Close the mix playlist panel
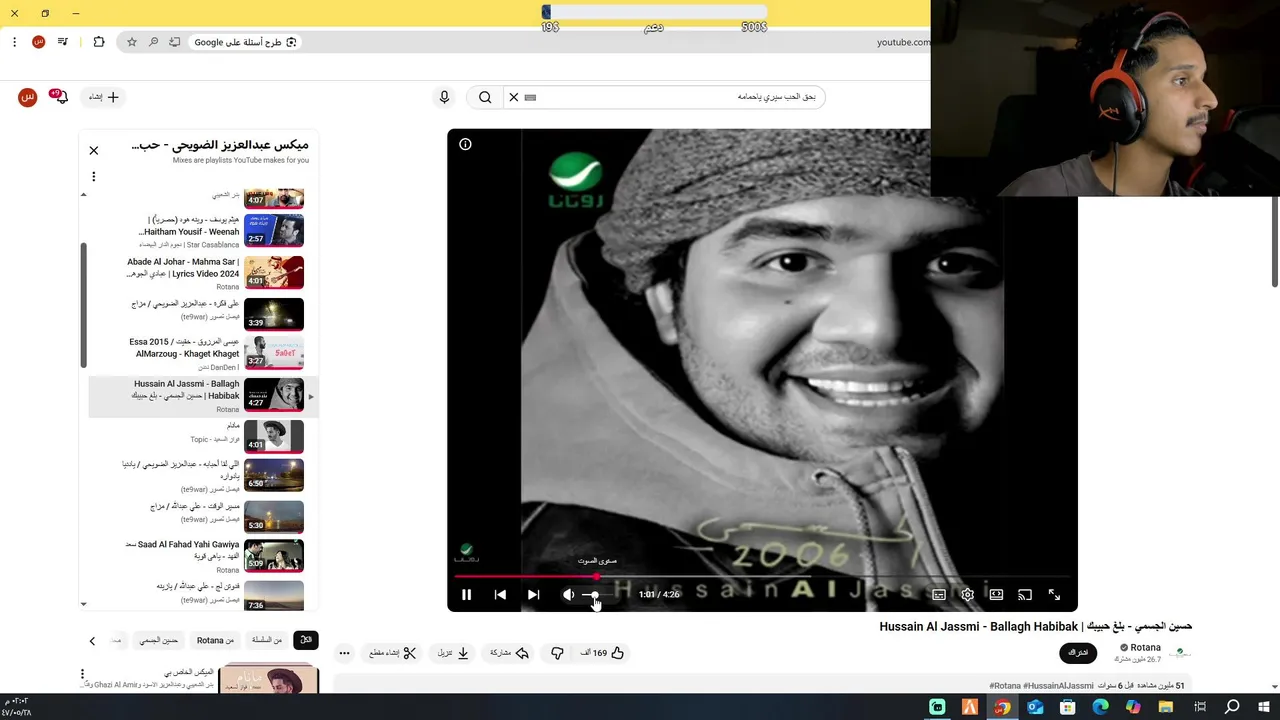 coord(94,150)
